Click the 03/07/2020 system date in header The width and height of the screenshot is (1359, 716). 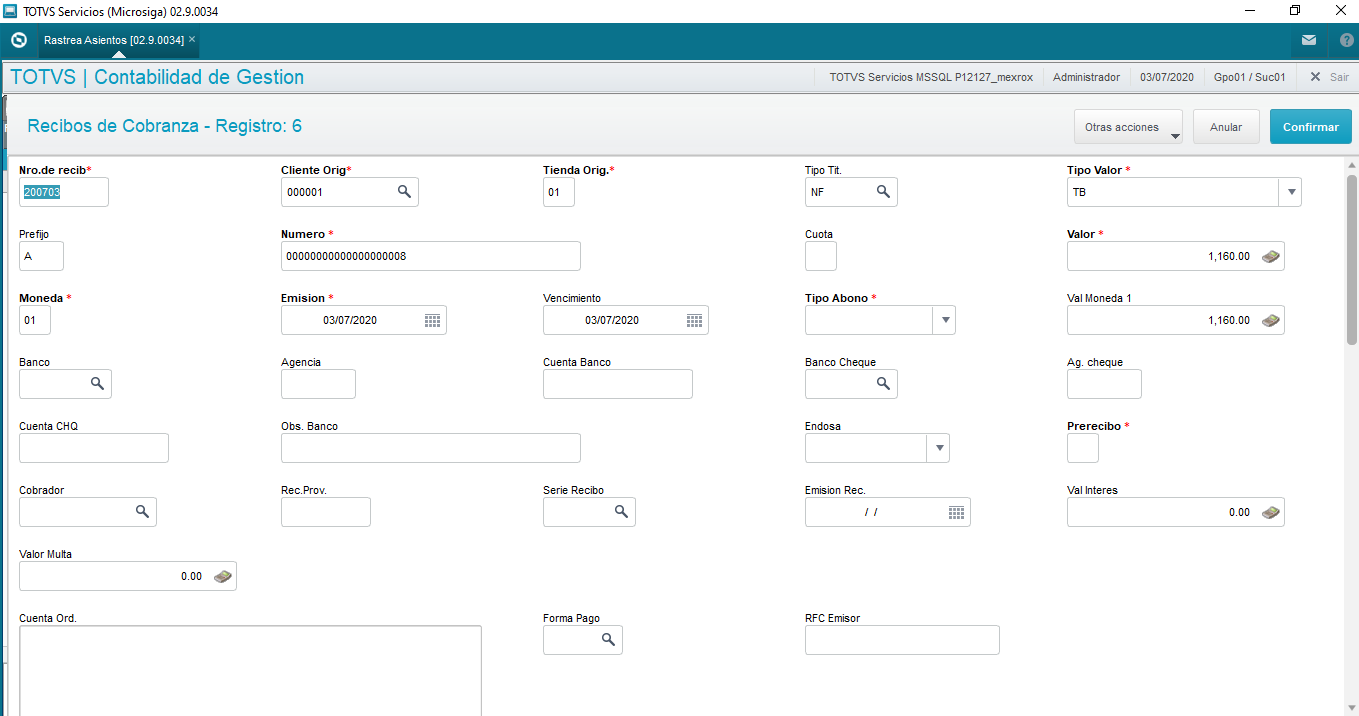point(1167,77)
